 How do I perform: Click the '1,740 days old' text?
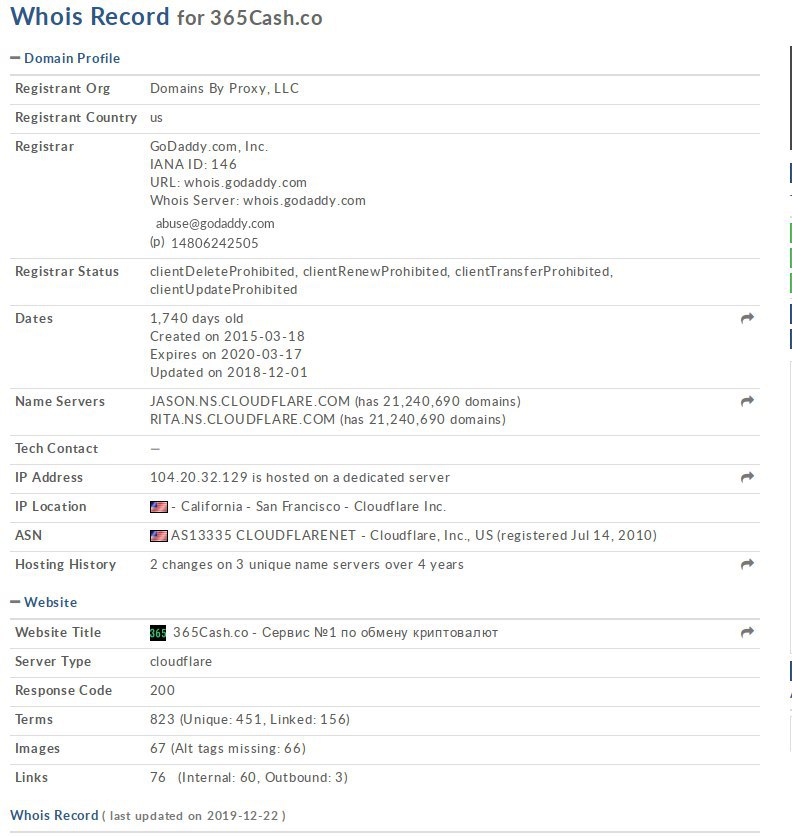196,319
